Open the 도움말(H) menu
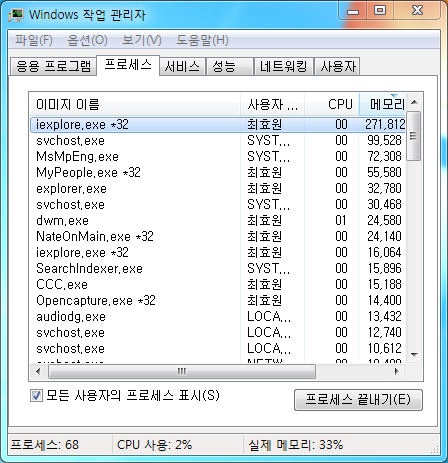The width and height of the screenshot is (448, 463). 202,40
